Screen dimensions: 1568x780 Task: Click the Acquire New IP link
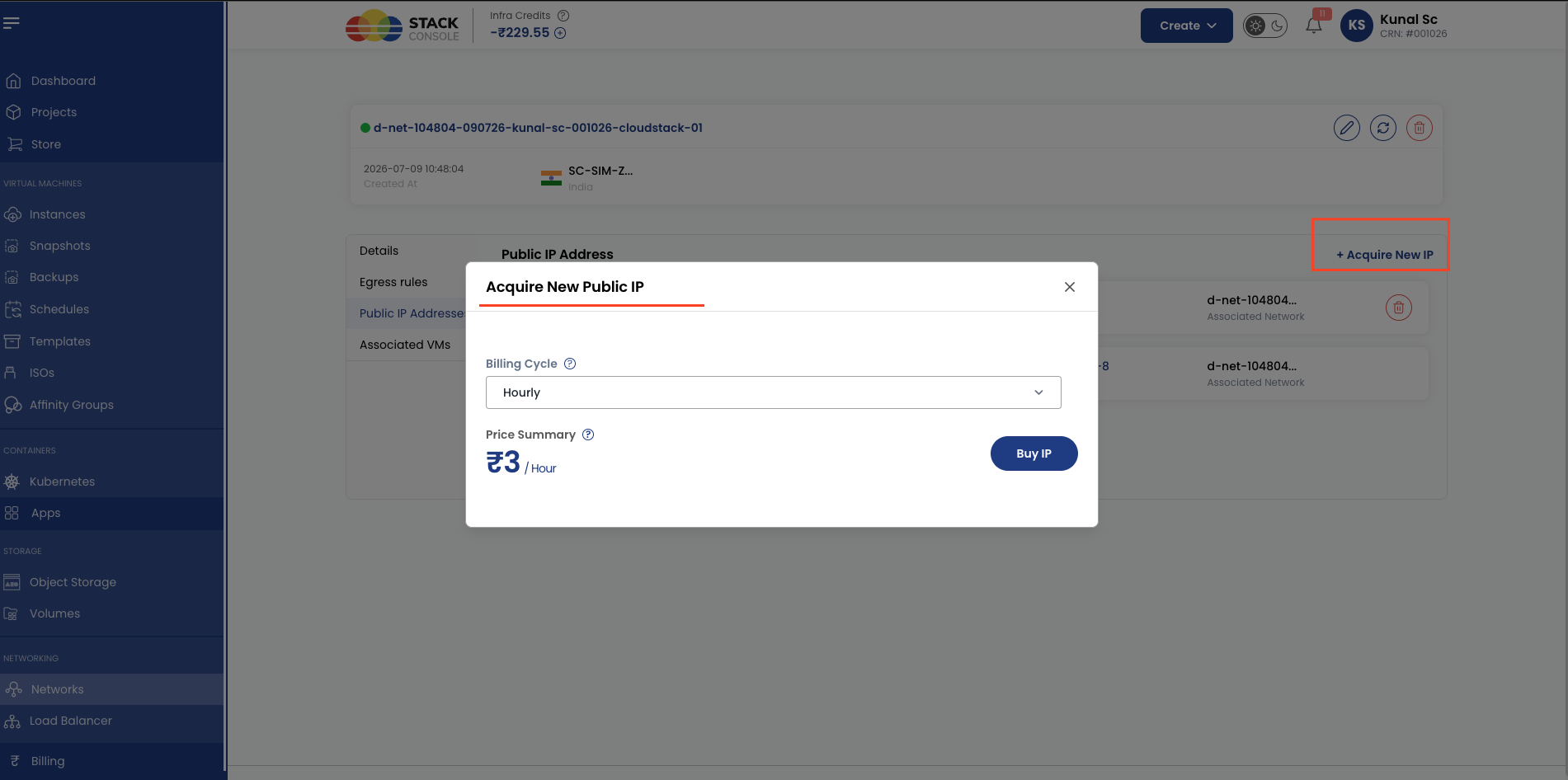coord(1385,255)
